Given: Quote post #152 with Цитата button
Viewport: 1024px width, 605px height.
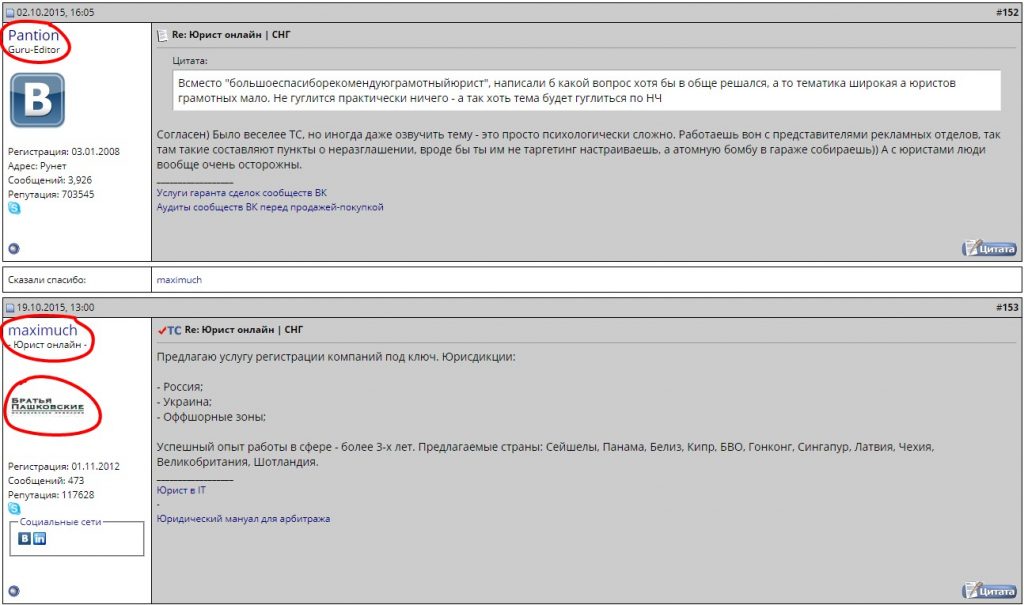Looking at the screenshot, I should tap(989, 248).
